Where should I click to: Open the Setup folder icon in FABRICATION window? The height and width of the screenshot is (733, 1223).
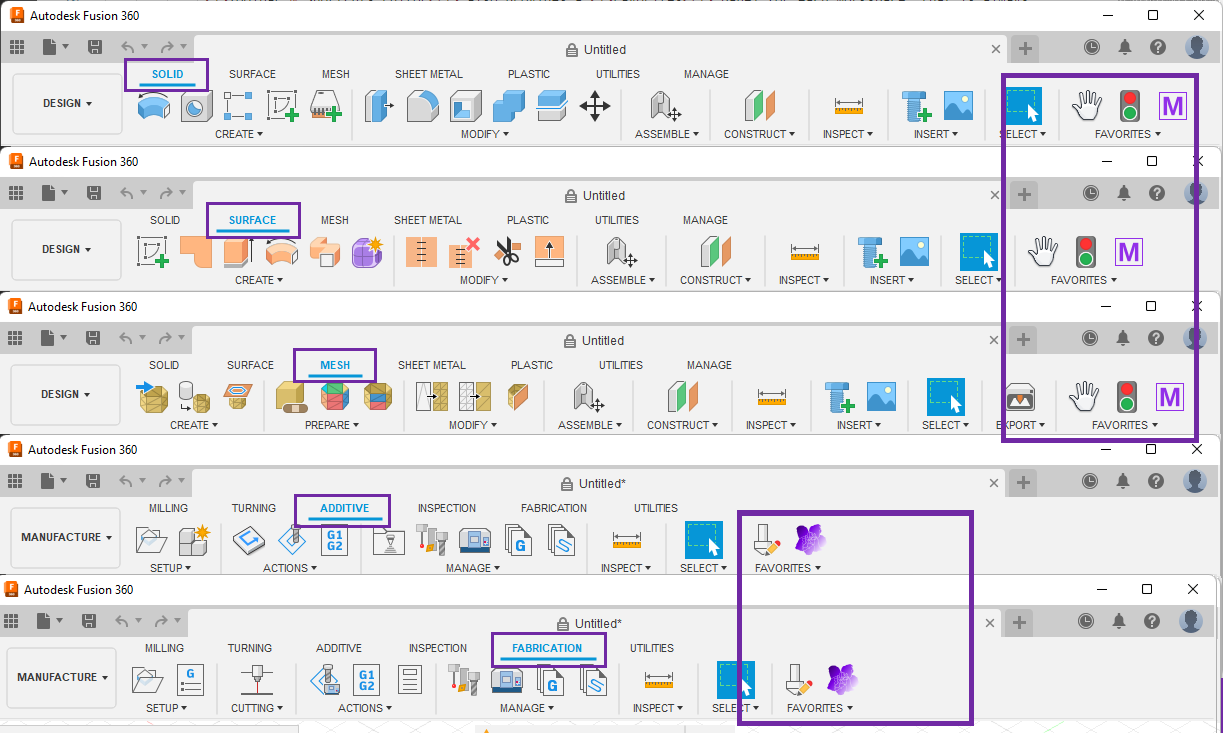148,680
